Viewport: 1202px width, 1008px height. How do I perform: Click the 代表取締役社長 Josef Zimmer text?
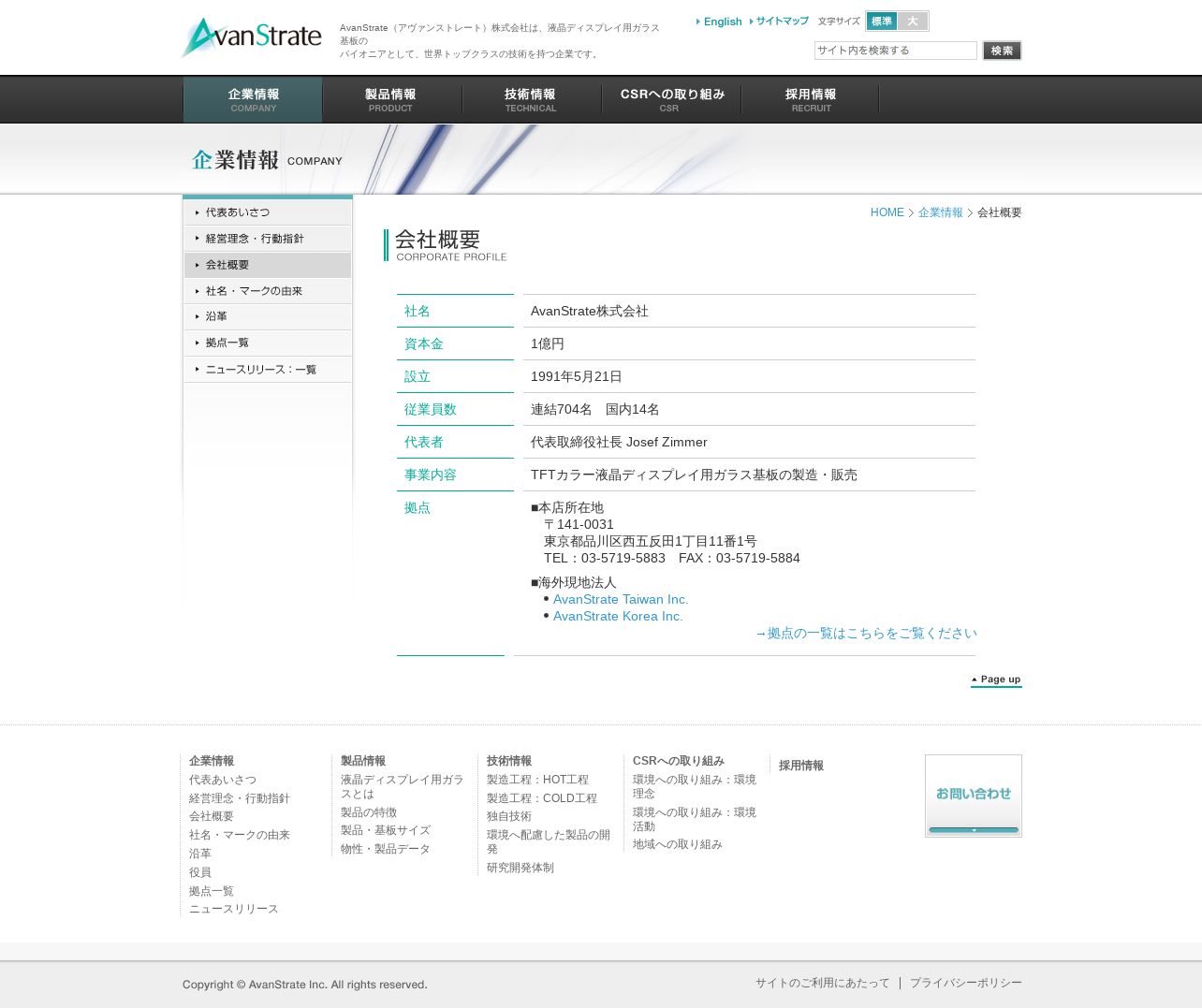point(619,442)
